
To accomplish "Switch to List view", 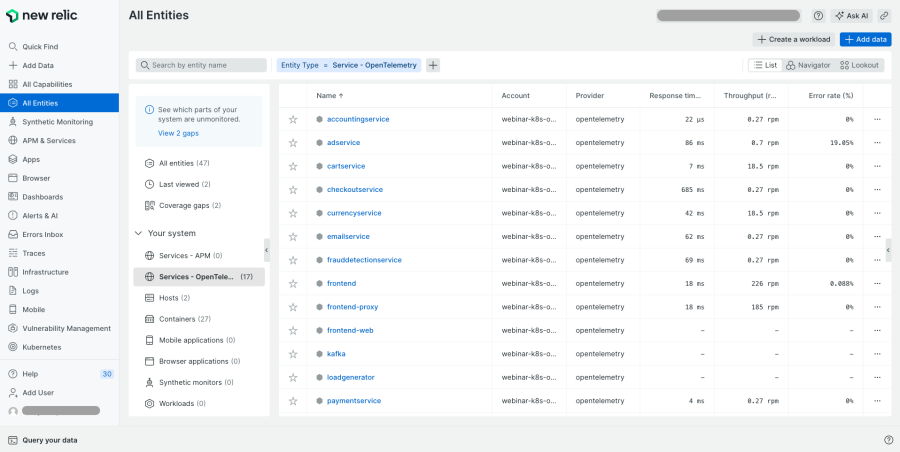I will [765, 65].
